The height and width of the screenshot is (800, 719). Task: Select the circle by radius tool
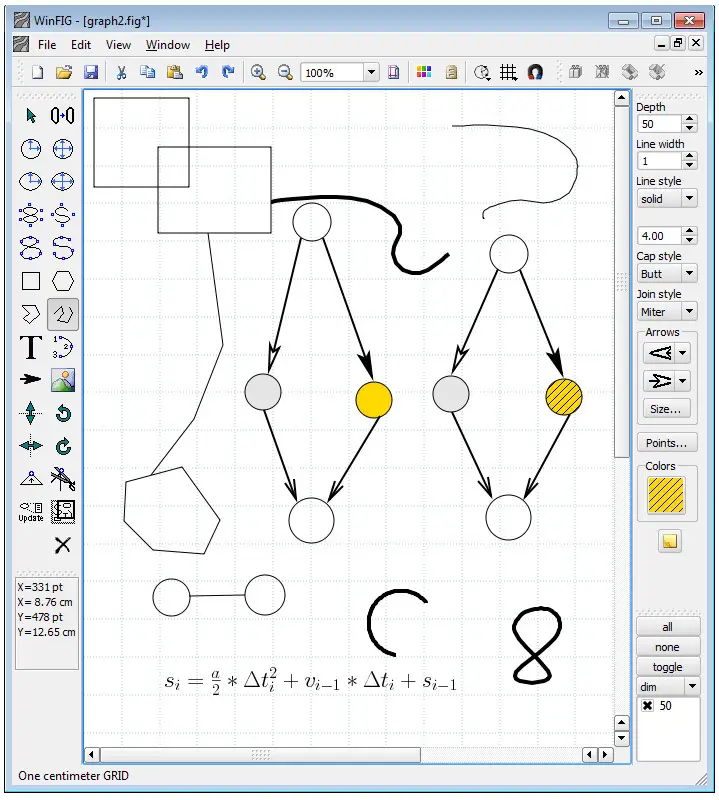(x=31, y=149)
